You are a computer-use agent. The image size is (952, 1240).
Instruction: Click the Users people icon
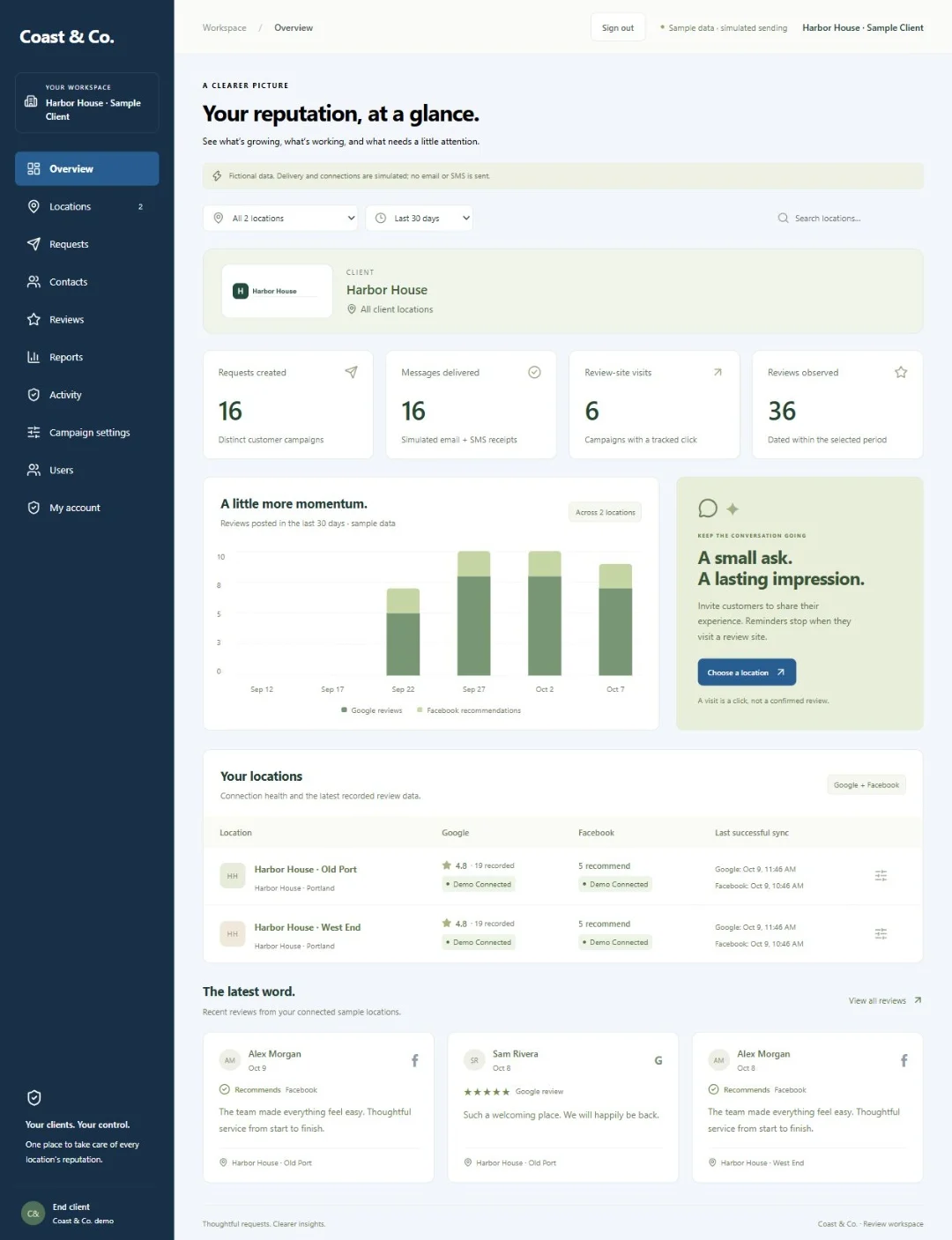33,470
